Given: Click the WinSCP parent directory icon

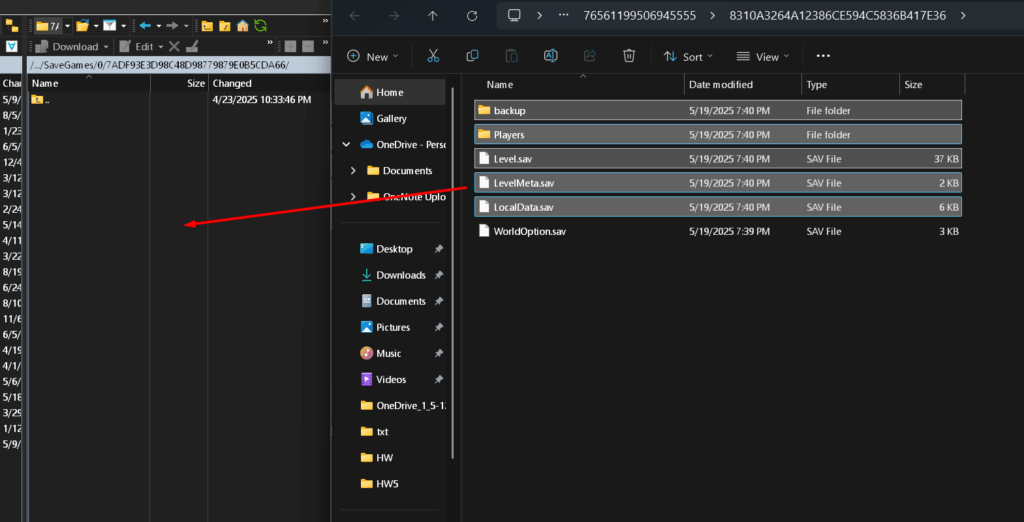Looking at the screenshot, I should (x=207, y=25).
